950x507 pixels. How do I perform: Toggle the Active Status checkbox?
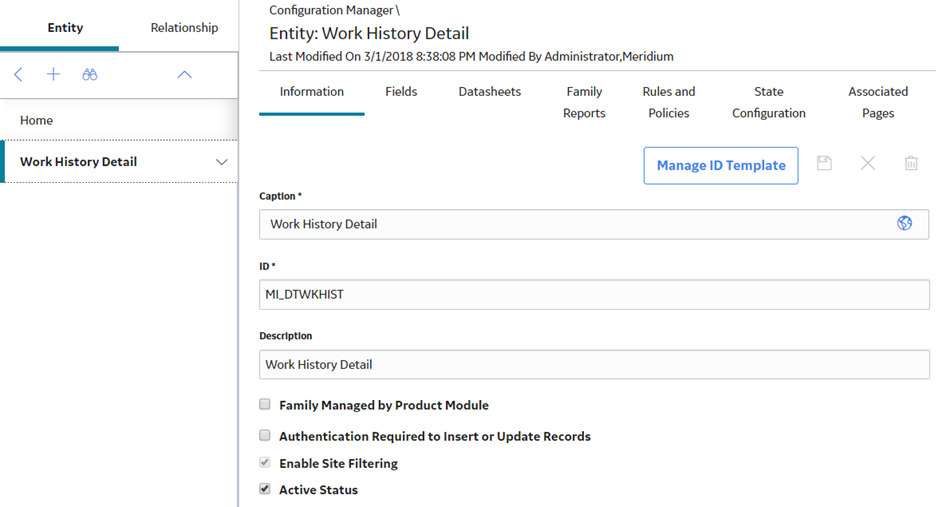coord(265,489)
